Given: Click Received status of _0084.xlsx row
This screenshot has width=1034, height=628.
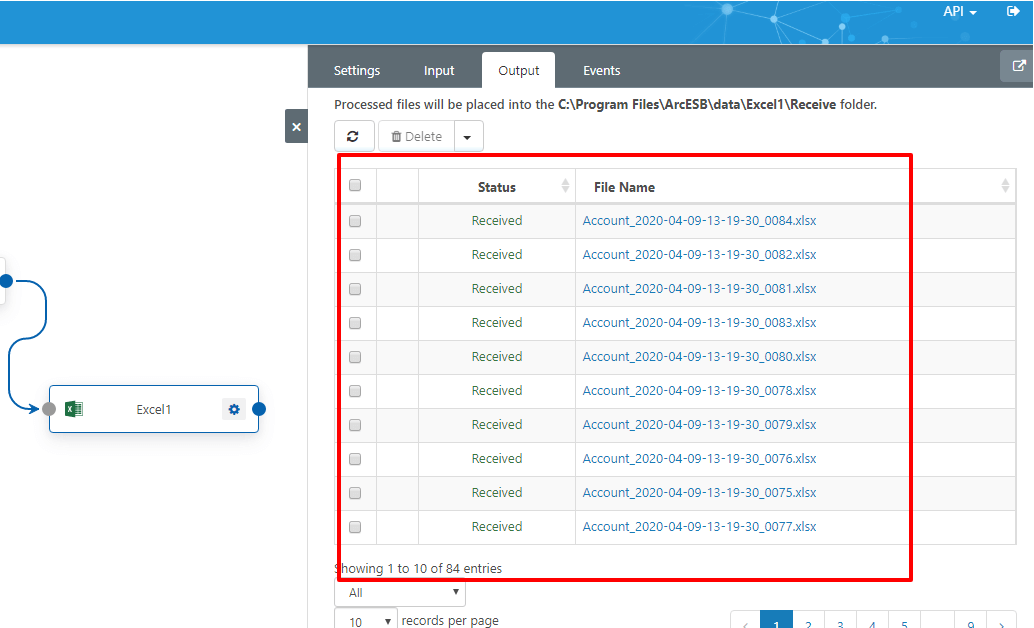Looking at the screenshot, I should [x=497, y=221].
